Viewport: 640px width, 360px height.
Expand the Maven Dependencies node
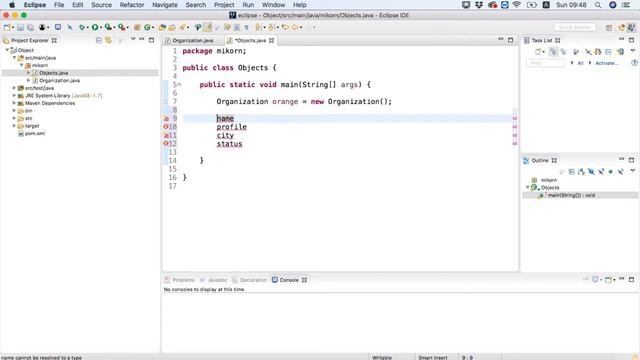point(14,103)
